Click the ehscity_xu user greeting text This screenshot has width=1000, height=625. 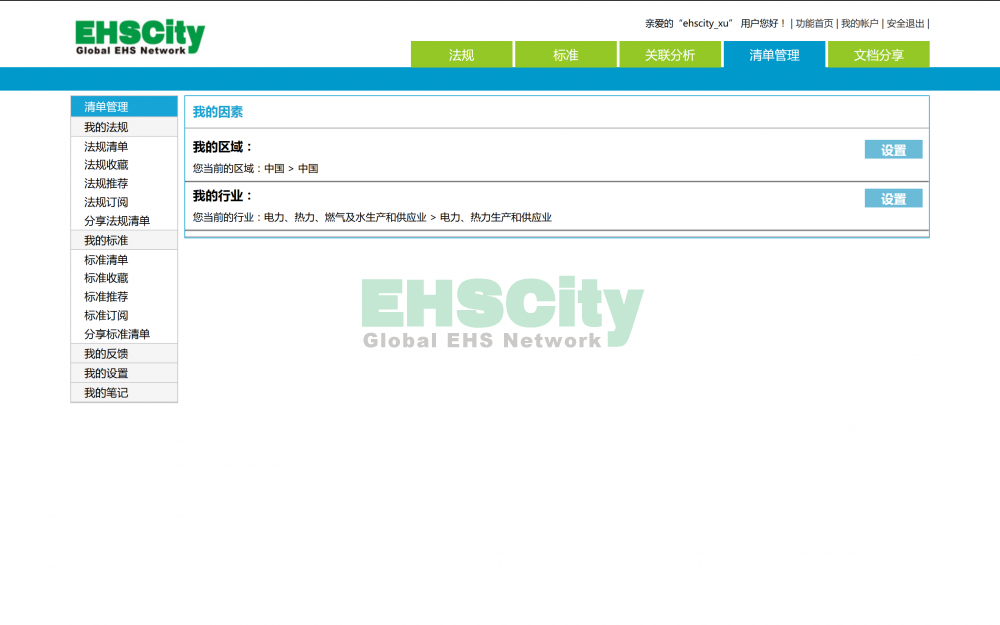click(x=716, y=24)
